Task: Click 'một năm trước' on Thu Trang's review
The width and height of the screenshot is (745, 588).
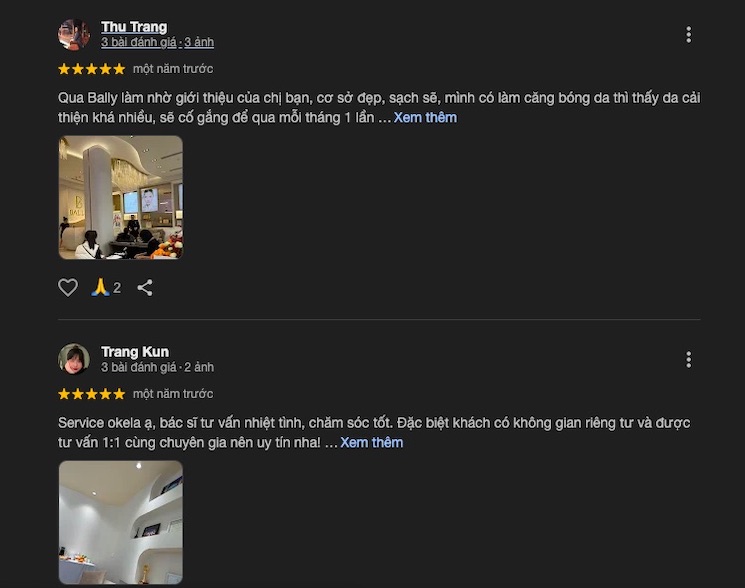Action: (x=173, y=69)
